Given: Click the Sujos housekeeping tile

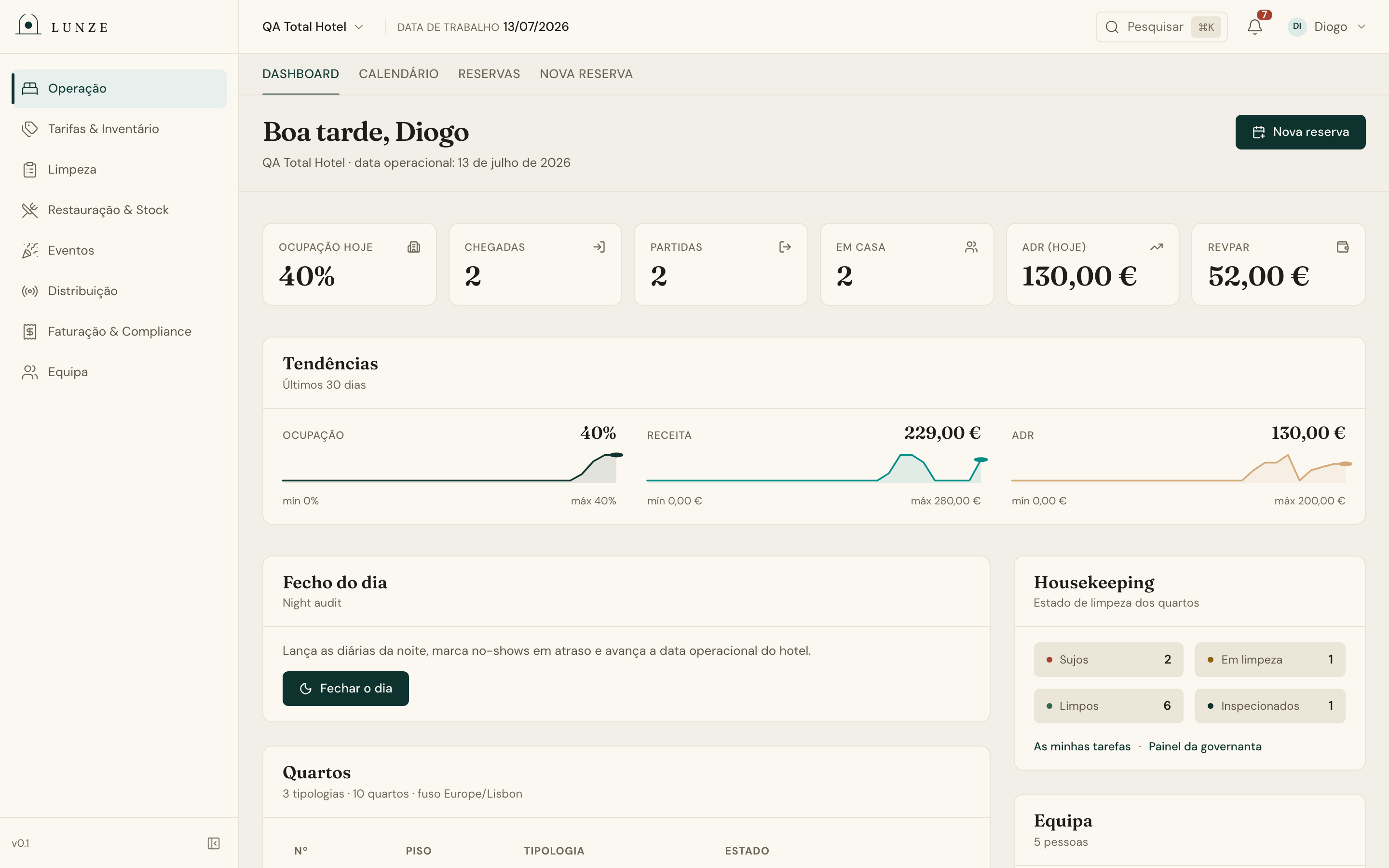Looking at the screenshot, I should [1108, 660].
